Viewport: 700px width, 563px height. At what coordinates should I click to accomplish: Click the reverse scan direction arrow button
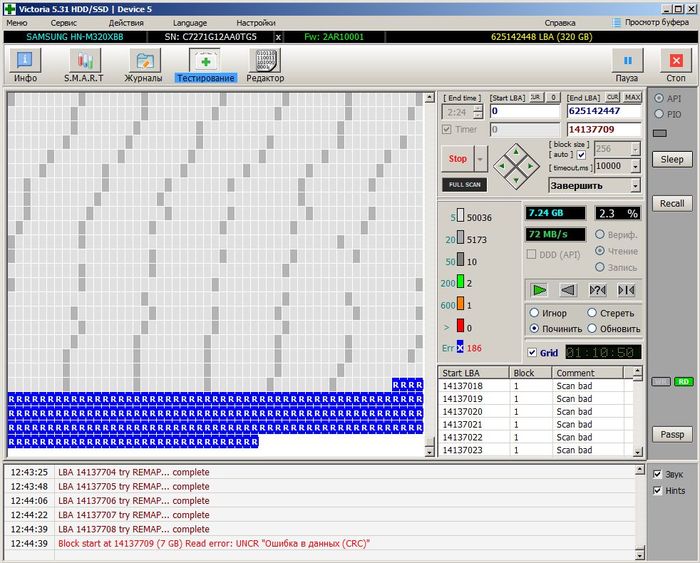(x=569, y=290)
